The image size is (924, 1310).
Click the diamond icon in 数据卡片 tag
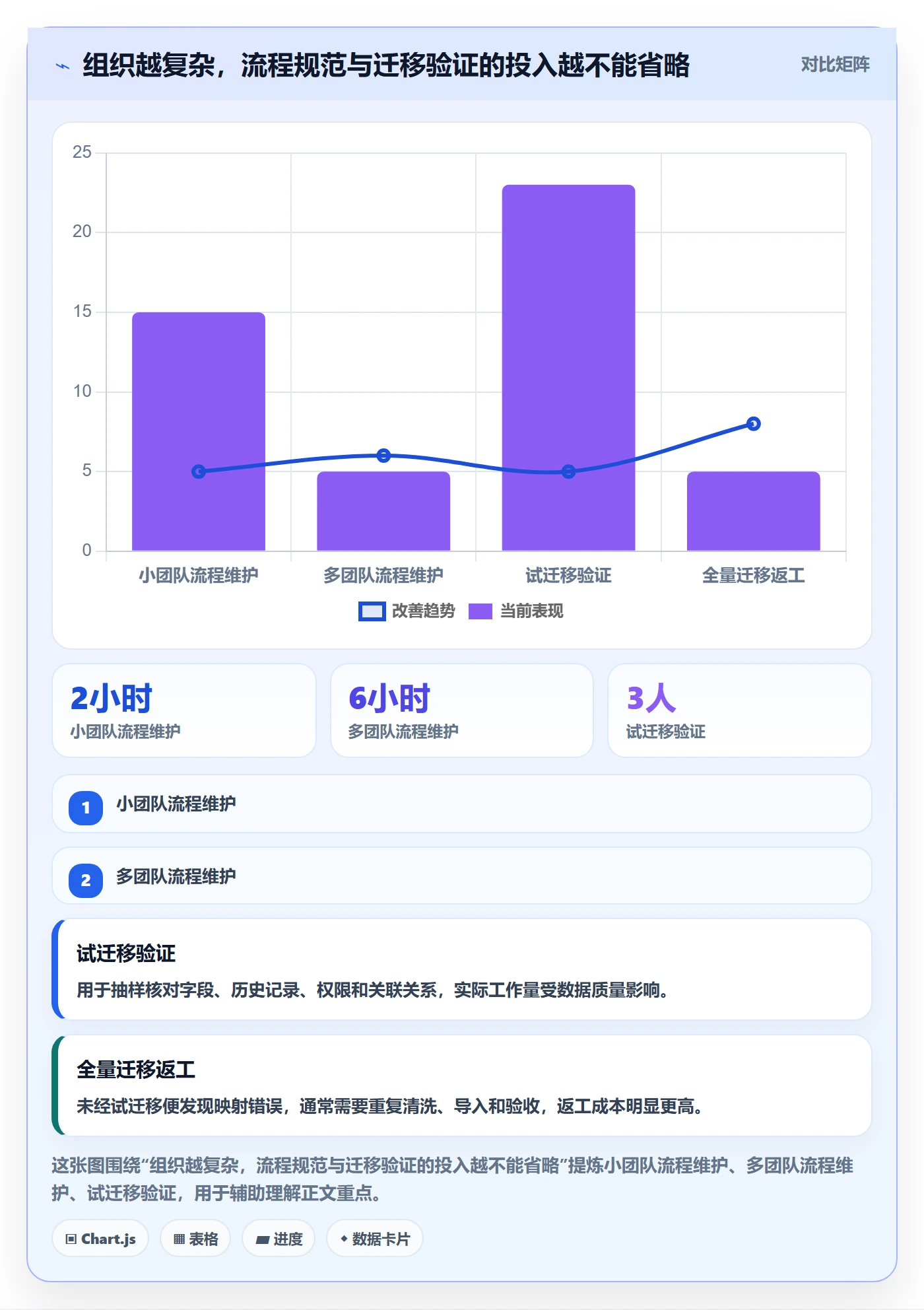tap(344, 1239)
